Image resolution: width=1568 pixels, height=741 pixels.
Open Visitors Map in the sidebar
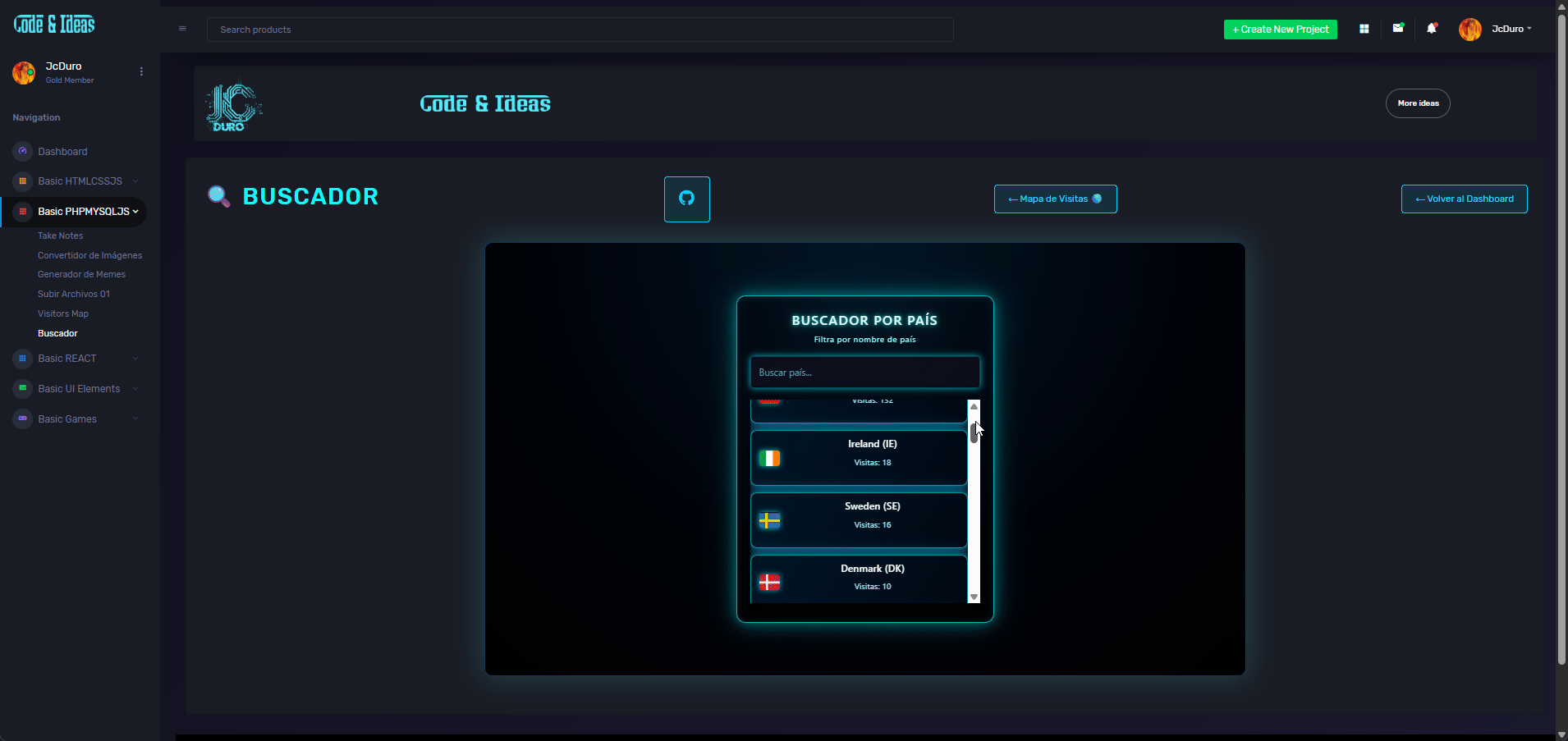tap(63, 313)
